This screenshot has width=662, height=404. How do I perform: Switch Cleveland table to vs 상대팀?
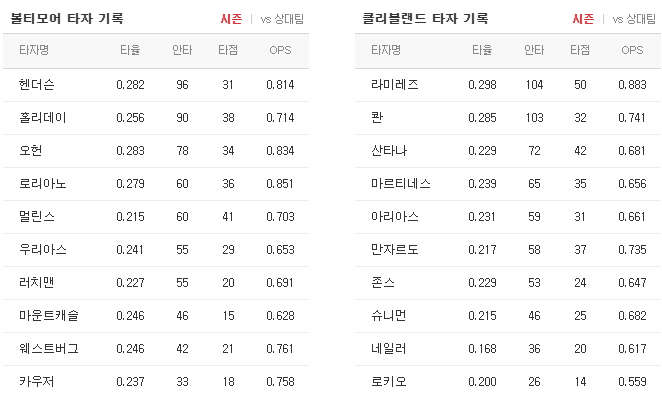click(x=634, y=19)
